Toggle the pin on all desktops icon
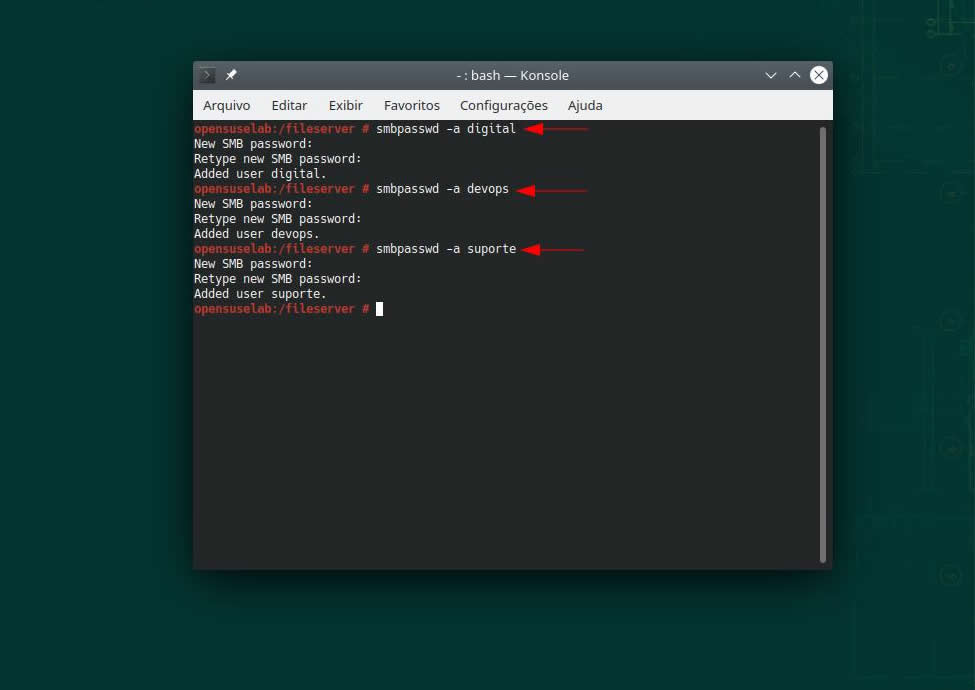The width and height of the screenshot is (975, 690). 231,75
